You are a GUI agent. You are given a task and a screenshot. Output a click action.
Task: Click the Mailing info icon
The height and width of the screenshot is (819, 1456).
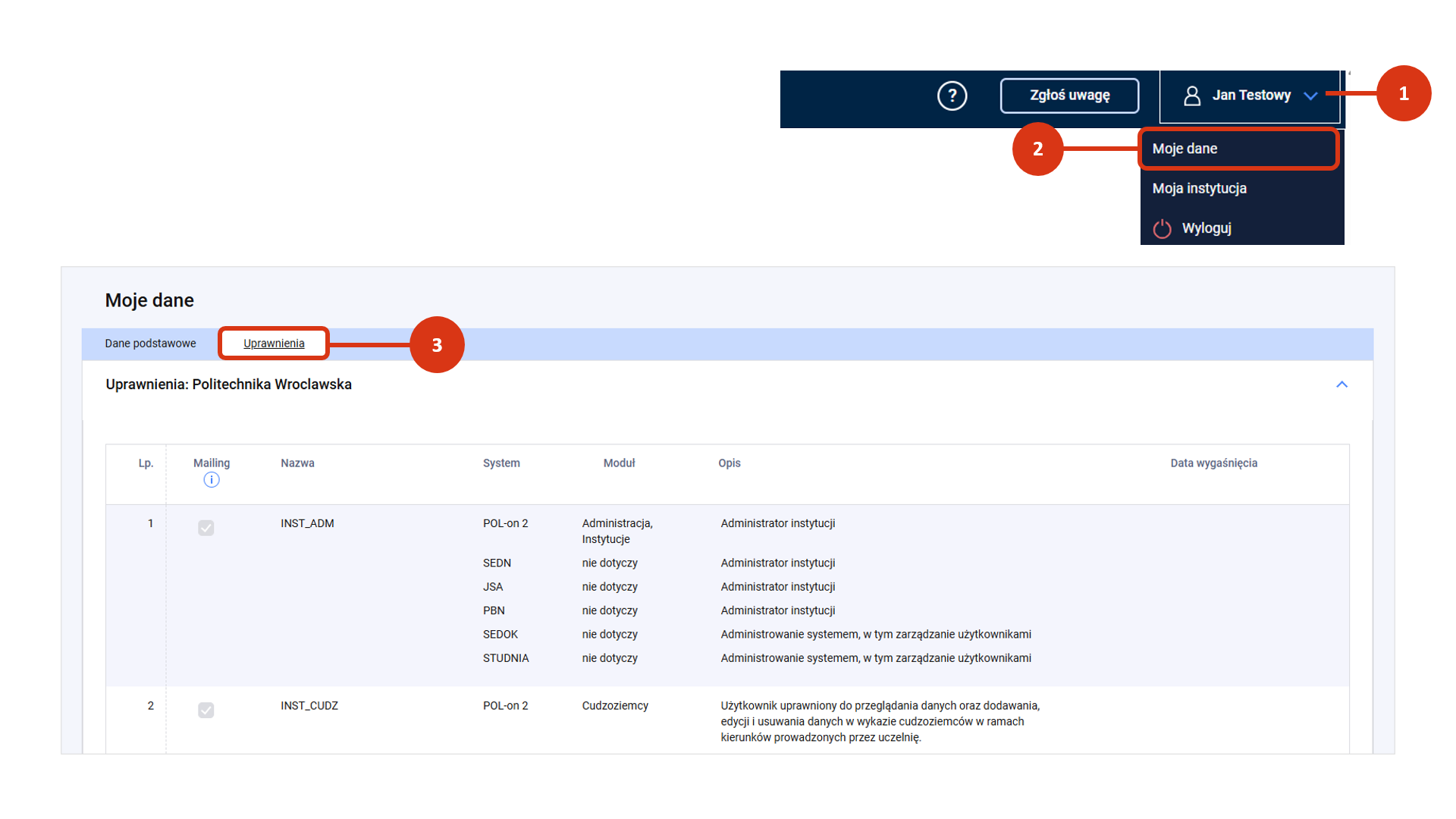coord(212,480)
